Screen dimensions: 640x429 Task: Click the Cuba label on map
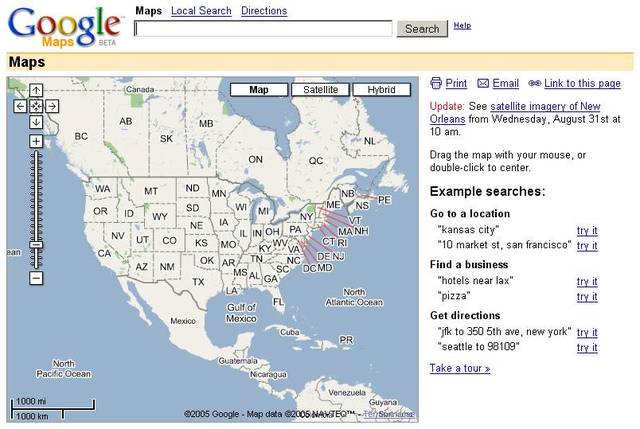pyautogui.click(x=289, y=332)
